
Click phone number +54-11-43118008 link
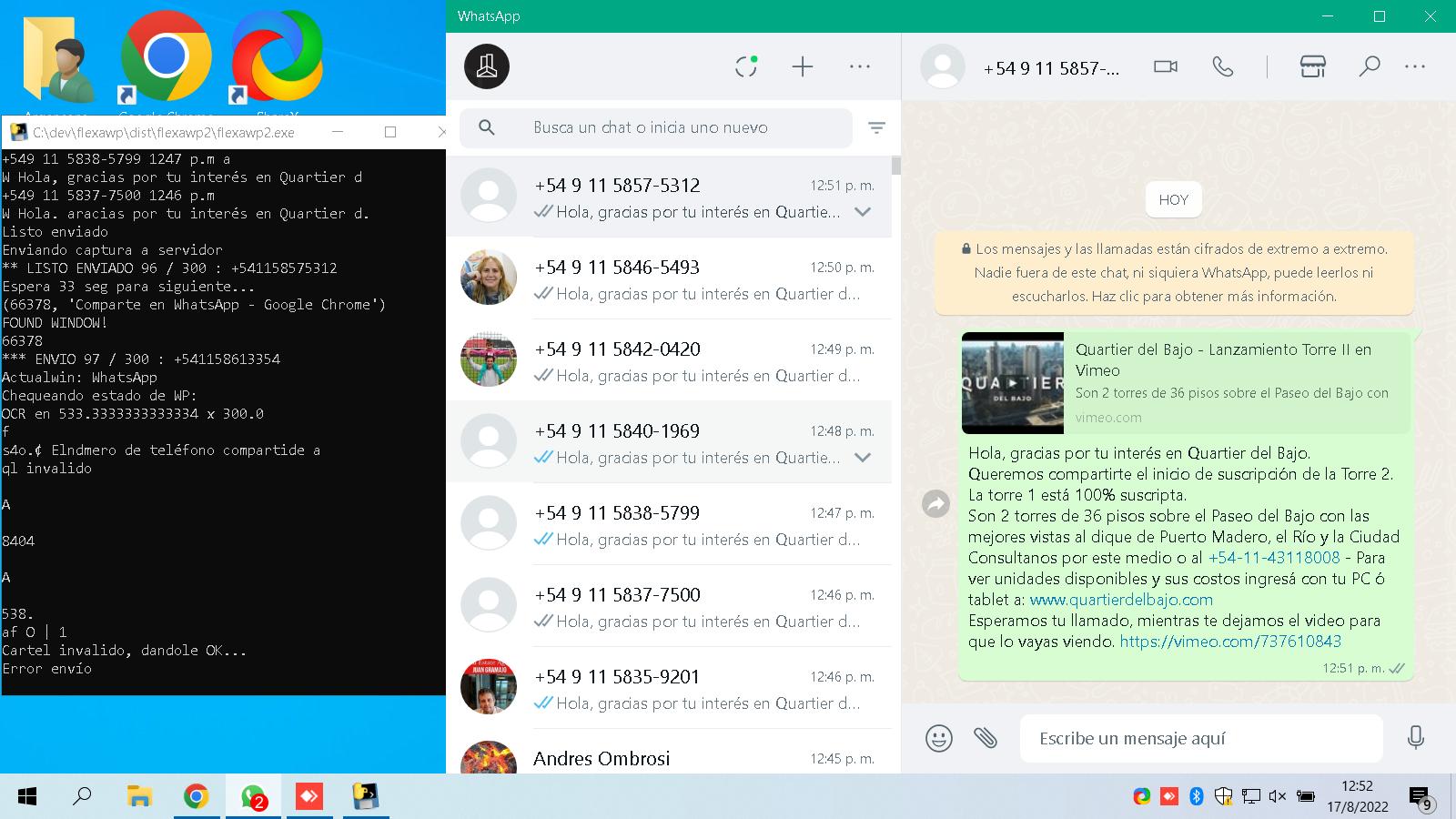tap(1274, 558)
